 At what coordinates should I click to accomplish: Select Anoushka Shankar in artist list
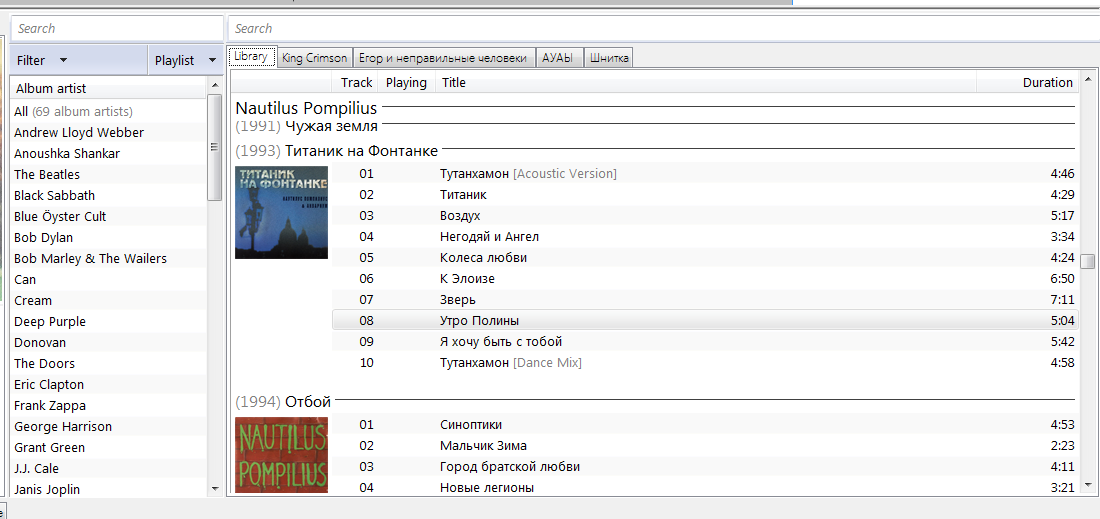109,154
